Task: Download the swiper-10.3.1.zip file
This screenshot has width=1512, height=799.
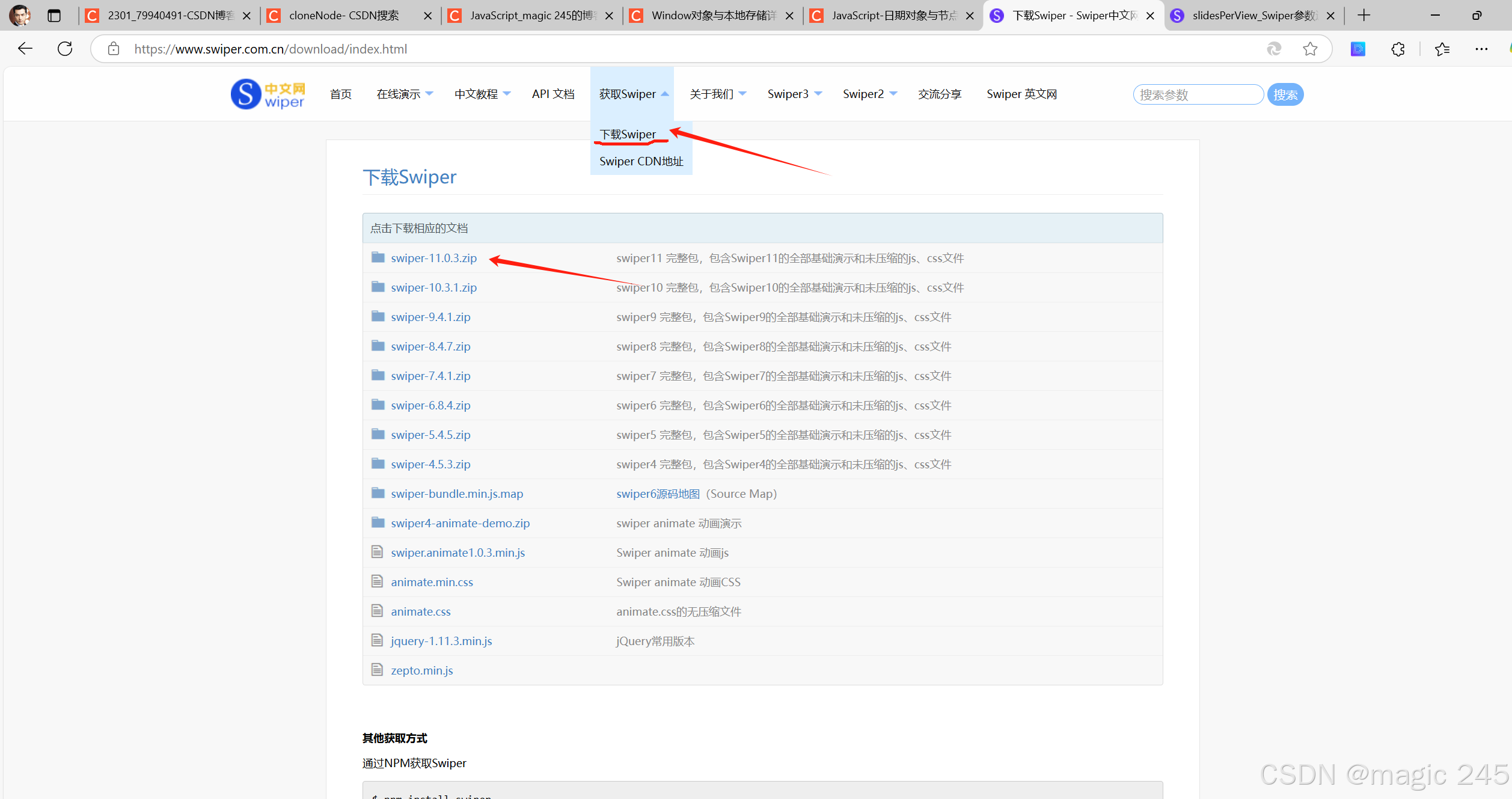Action: pos(433,287)
